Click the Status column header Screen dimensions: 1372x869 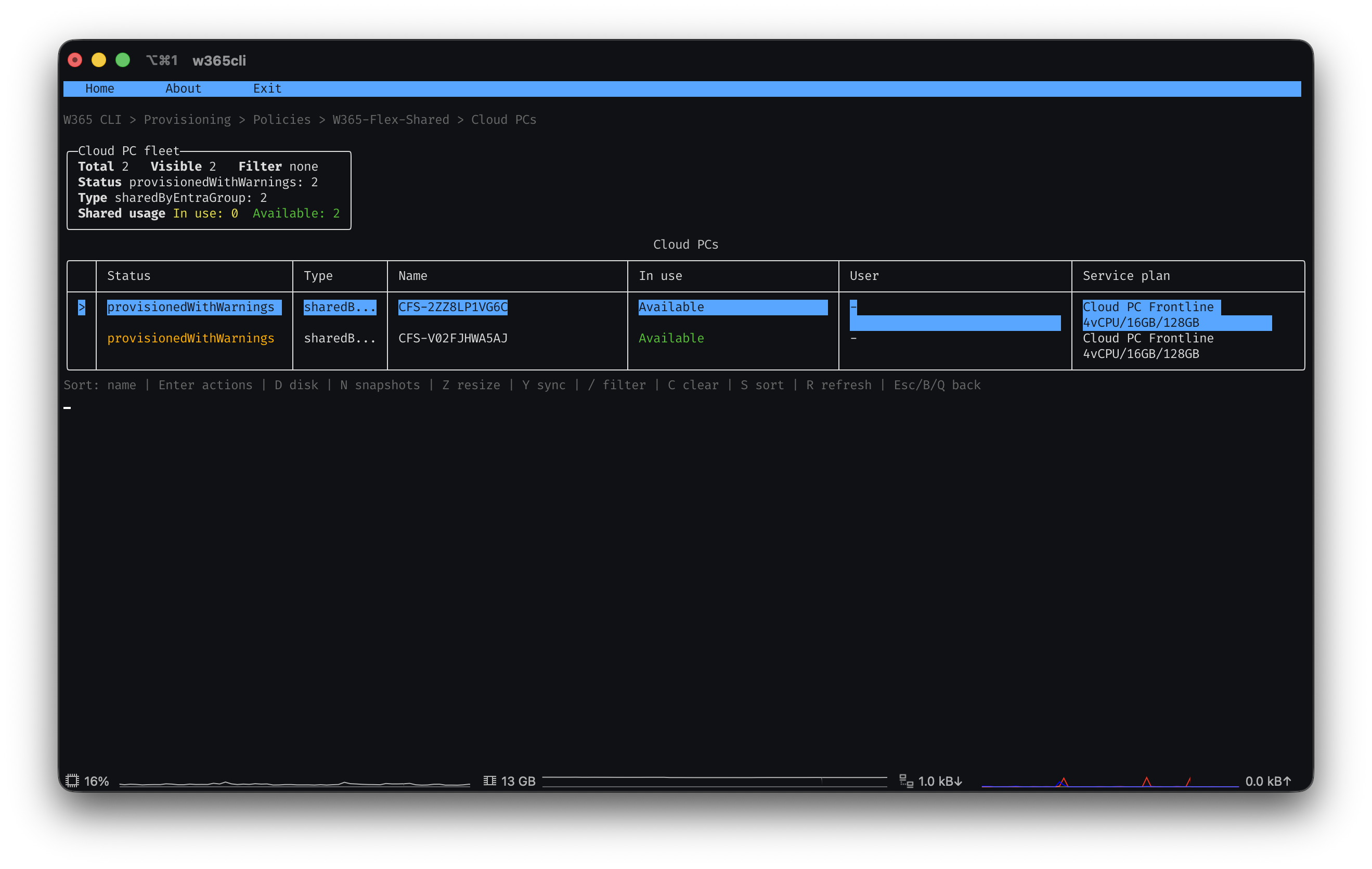click(129, 276)
